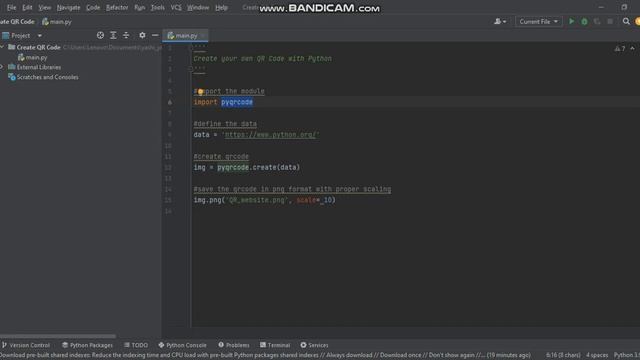Click the warnings count inspection indicator

(x=620, y=49)
